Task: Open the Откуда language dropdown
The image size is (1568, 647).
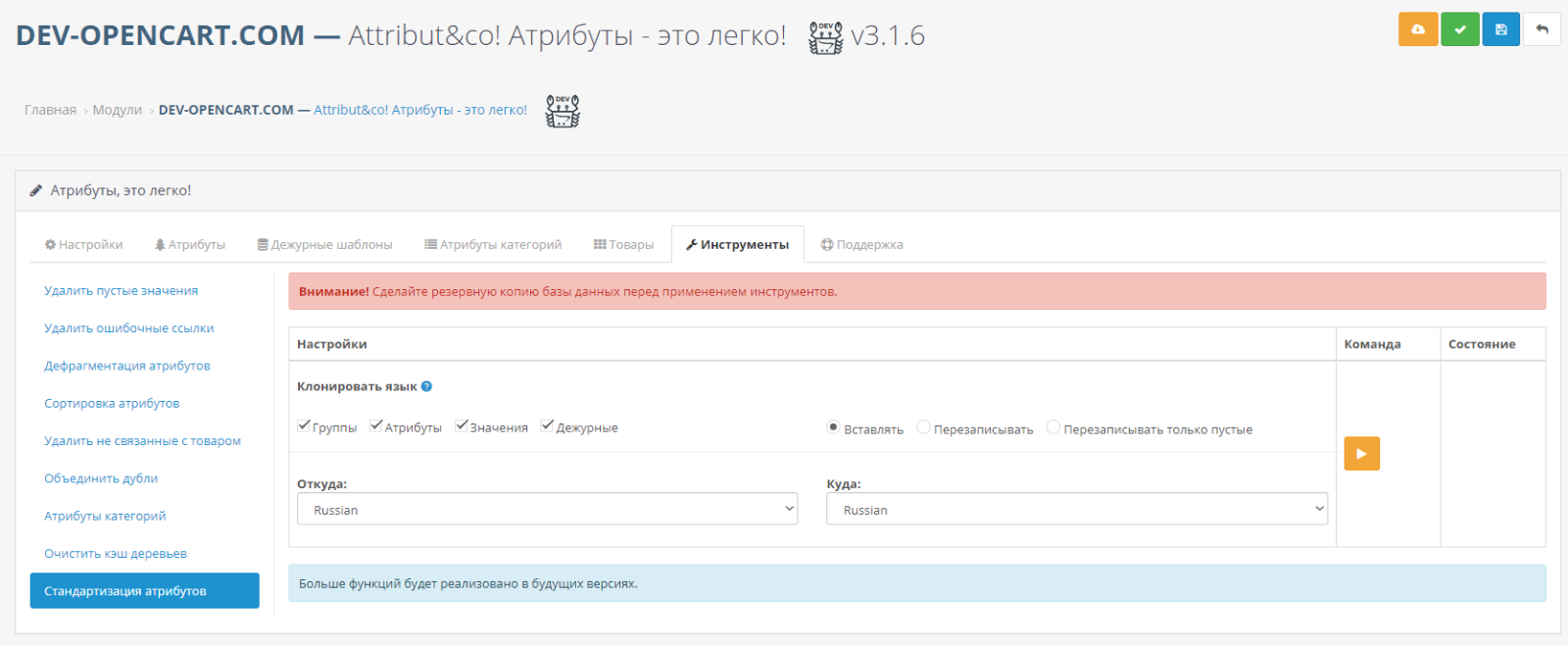Action: [548, 509]
